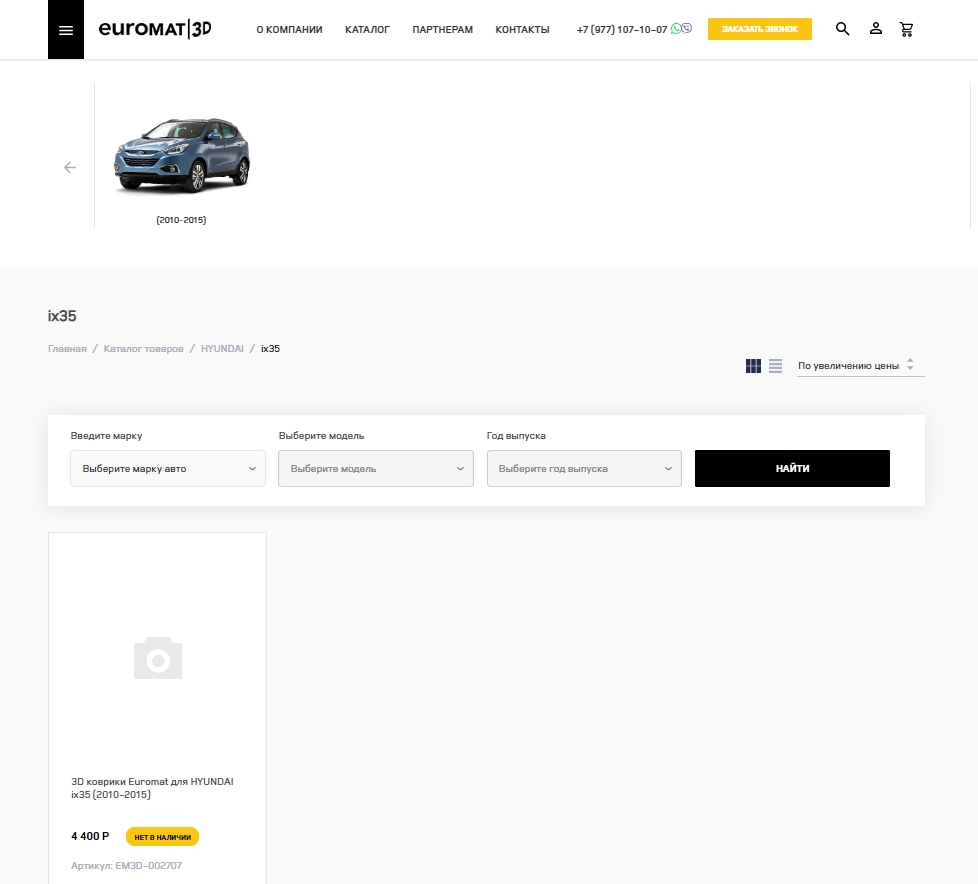The height and width of the screenshot is (884, 978).
Task: Switch to list view layout
Action: [x=775, y=366]
